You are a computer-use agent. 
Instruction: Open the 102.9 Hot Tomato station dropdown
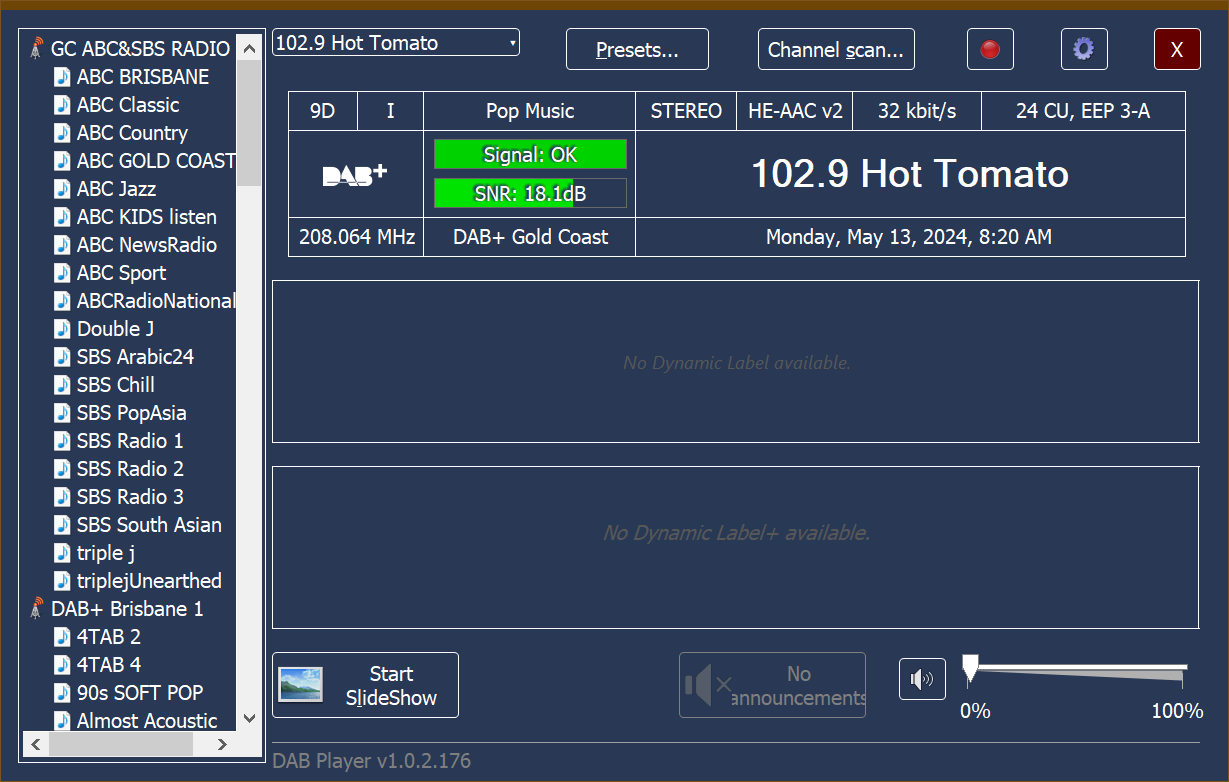pyautogui.click(x=396, y=43)
